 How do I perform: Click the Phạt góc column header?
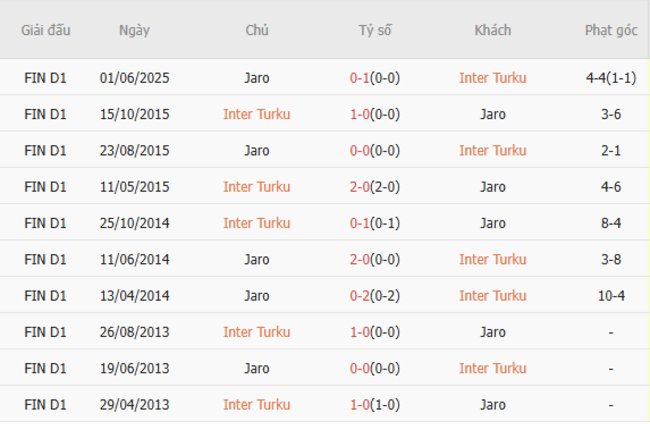click(x=610, y=30)
